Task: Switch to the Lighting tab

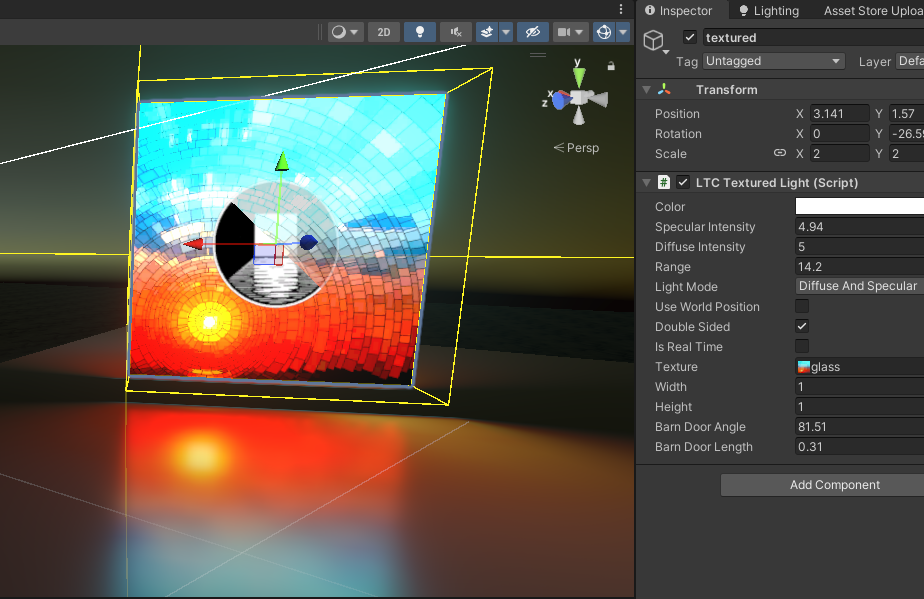Action: tap(768, 11)
